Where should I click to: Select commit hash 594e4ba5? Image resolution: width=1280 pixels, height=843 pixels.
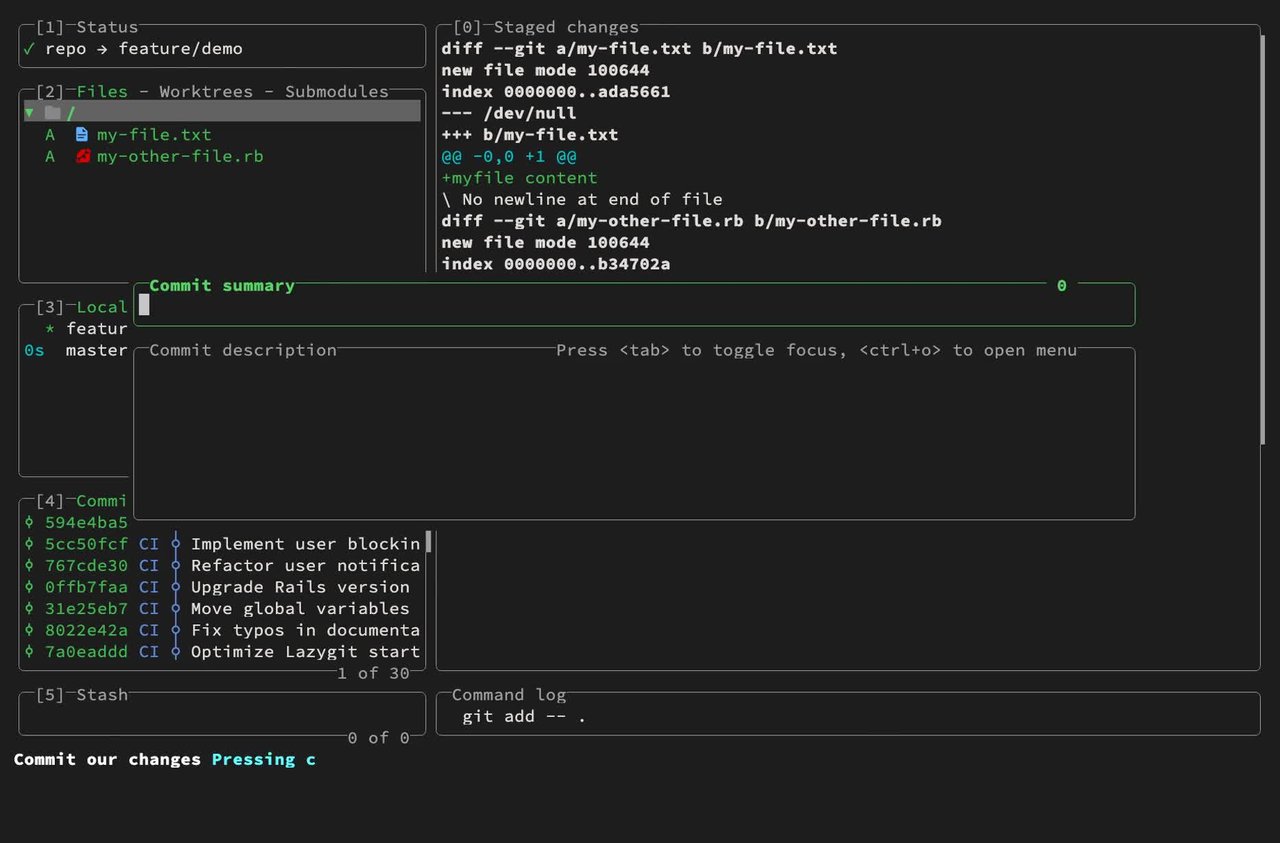[86, 522]
